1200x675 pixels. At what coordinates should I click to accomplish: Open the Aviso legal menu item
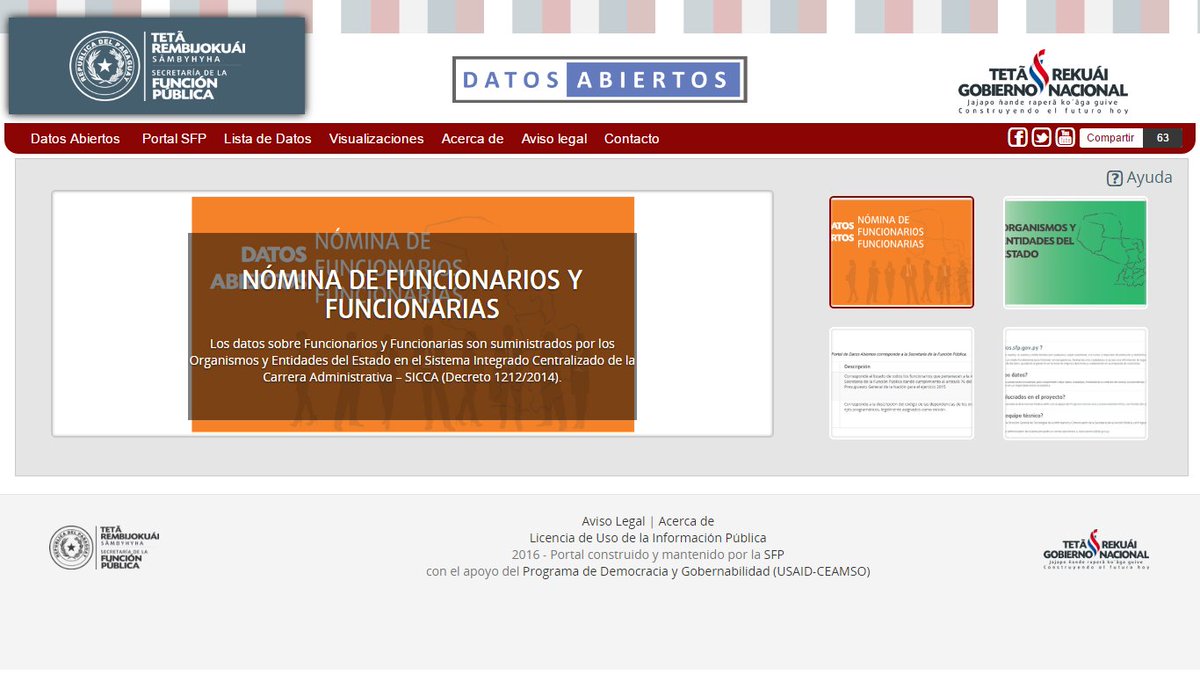point(554,139)
